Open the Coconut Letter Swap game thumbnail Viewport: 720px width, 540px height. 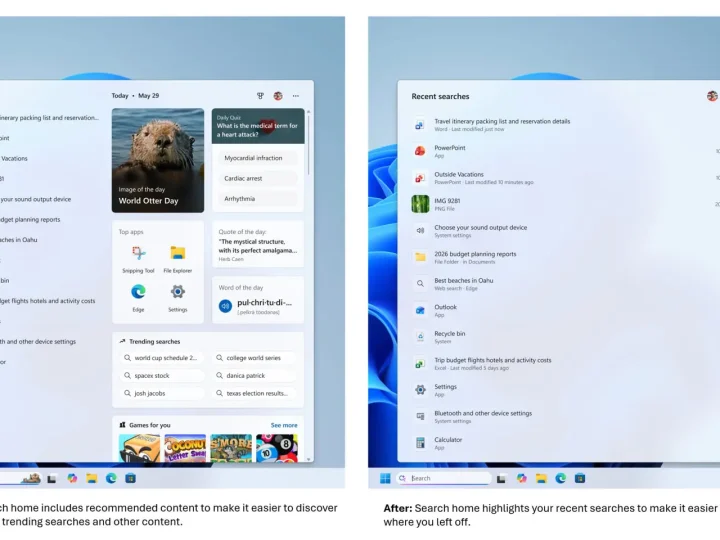[x=185, y=448]
